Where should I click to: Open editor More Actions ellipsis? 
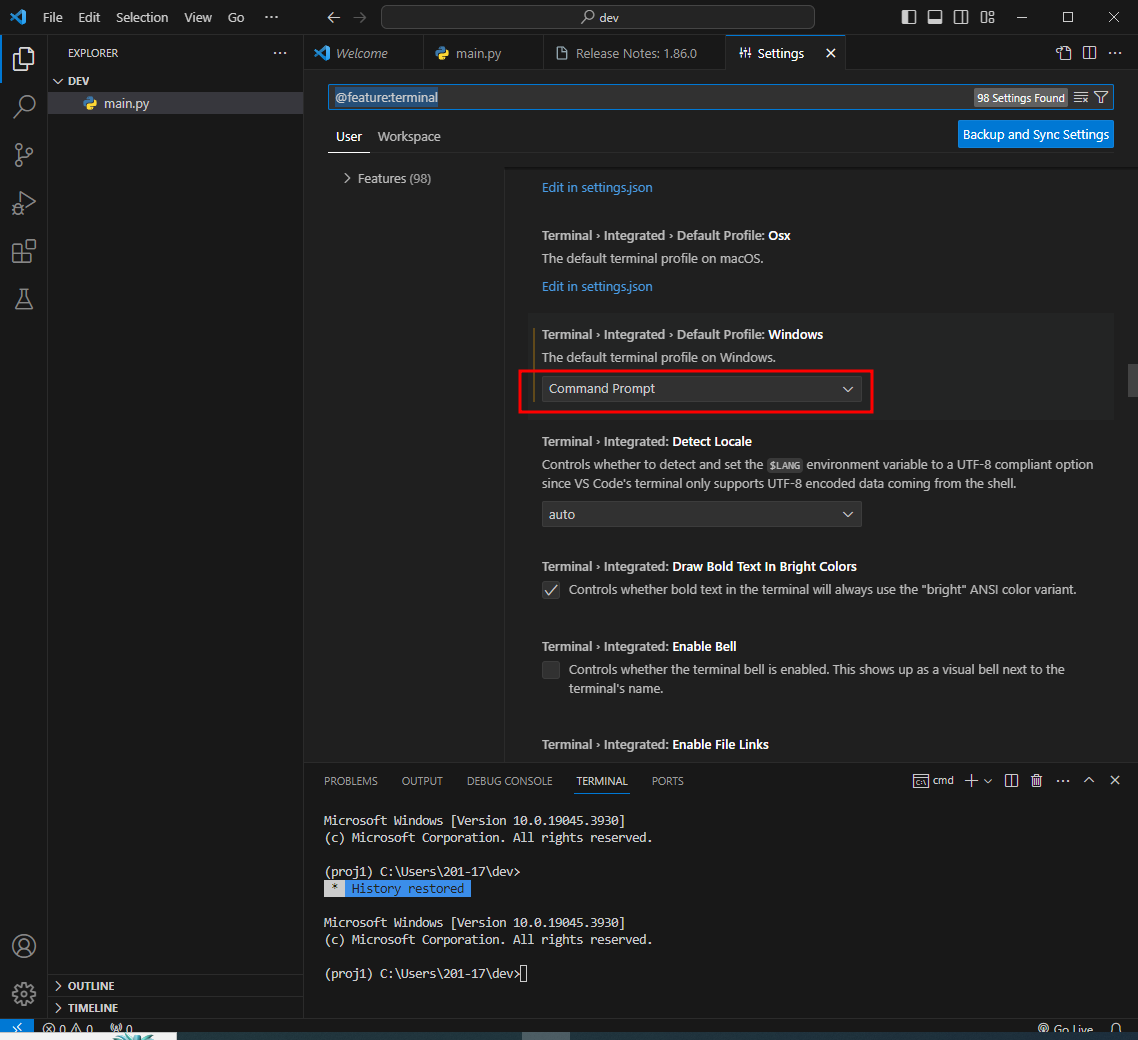[x=1116, y=53]
